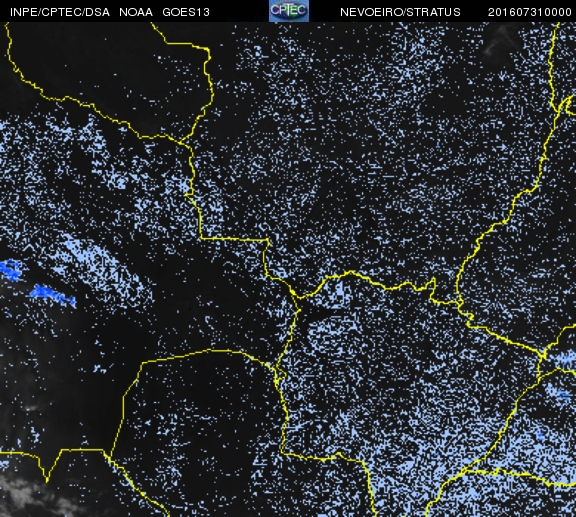This screenshot has width=576, height=517.
Task: Click the yellow border junction near the bottom right
Action: tap(464, 471)
